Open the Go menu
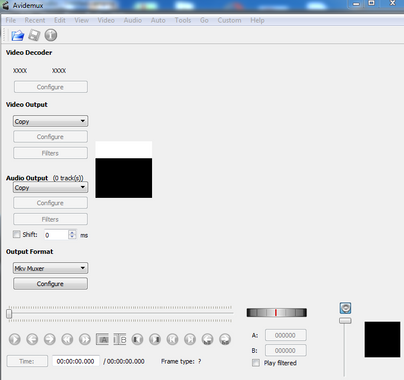404x380 pixels. point(204,20)
